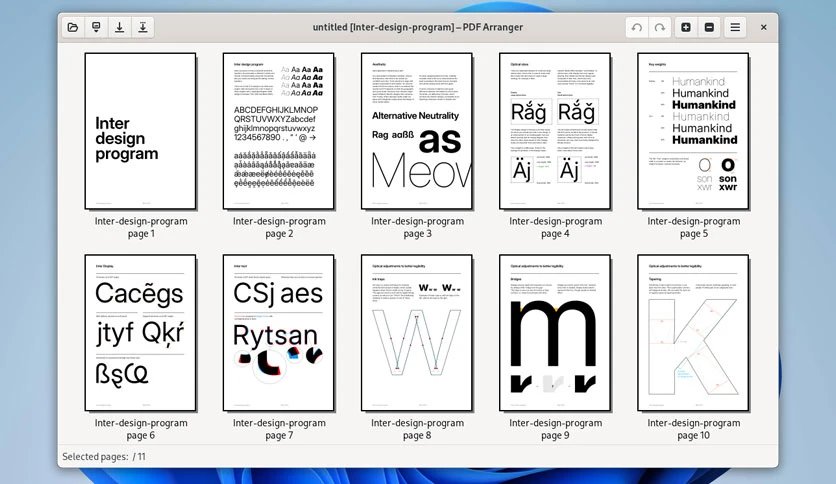Click the 'Inter-design-program page 7' label
Screen dimensions: 836x484
click(279, 429)
